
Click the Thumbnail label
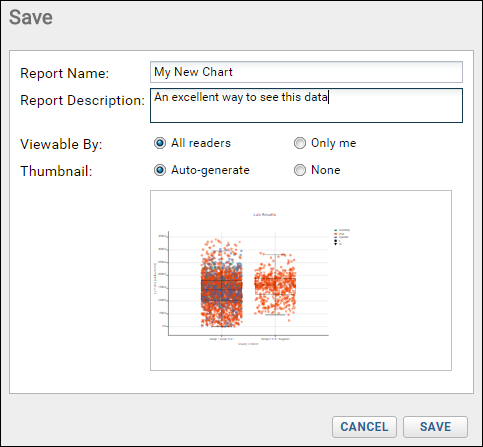click(x=56, y=171)
